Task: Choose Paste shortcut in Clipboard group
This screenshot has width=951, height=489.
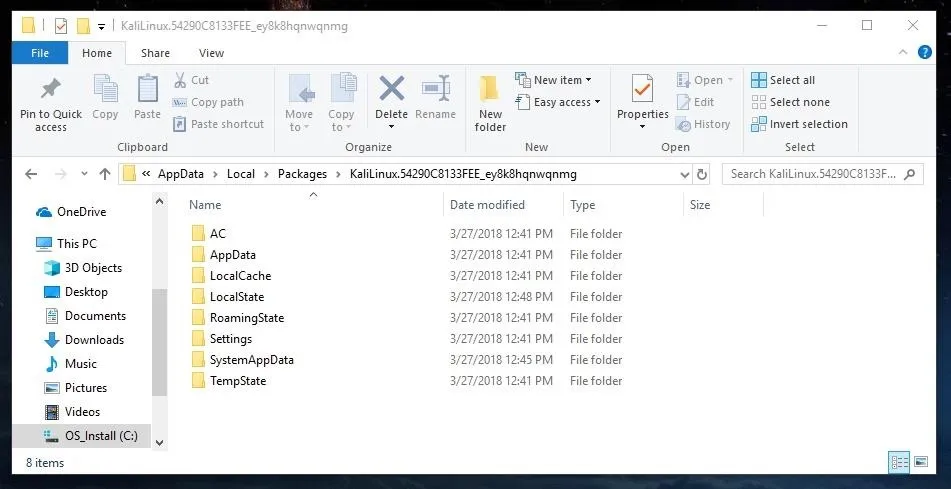Action: click(x=218, y=124)
